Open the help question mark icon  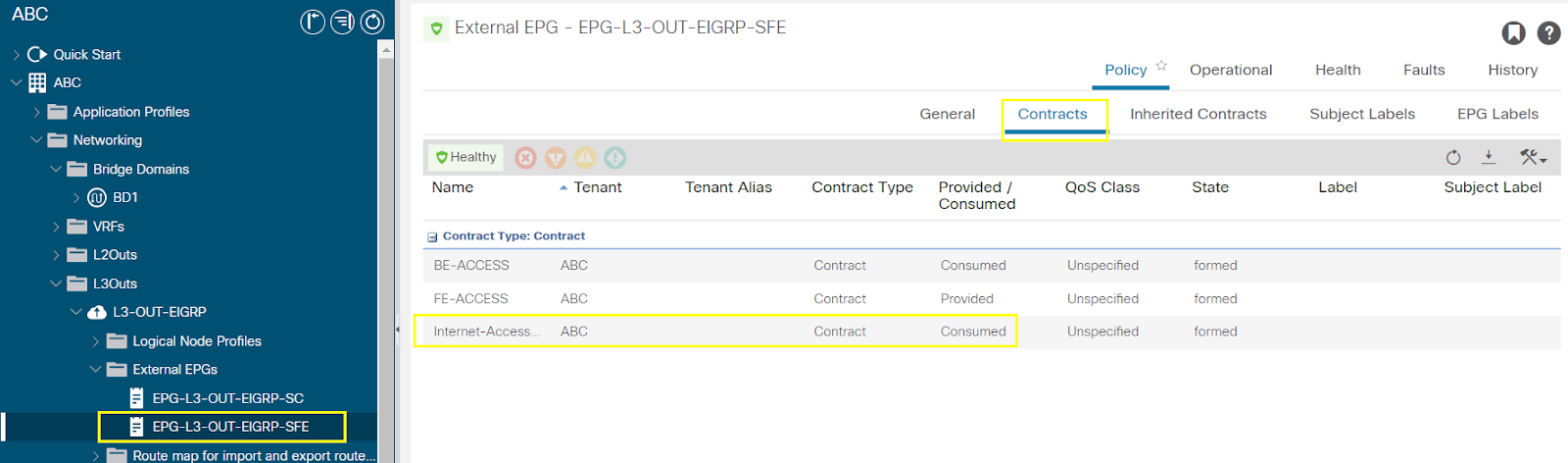click(x=1548, y=33)
